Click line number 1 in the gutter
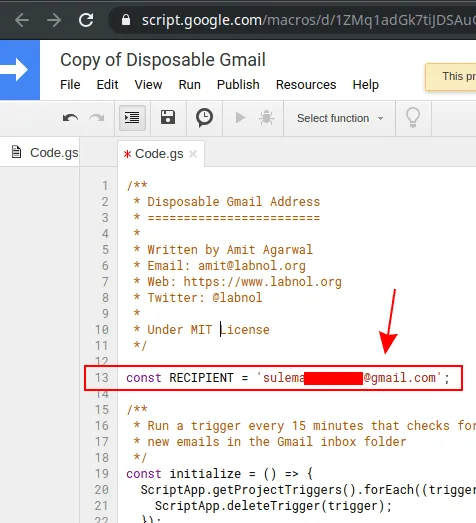Screen dimensions: 476x523 [x=105, y=186]
